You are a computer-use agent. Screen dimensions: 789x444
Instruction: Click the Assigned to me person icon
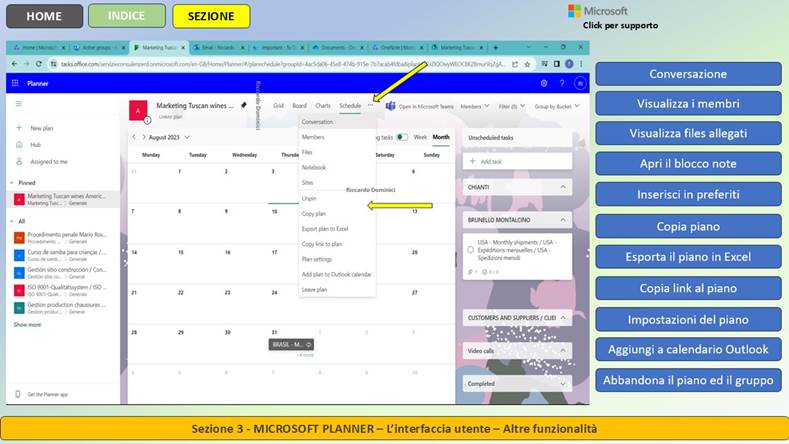click(19, 162)
